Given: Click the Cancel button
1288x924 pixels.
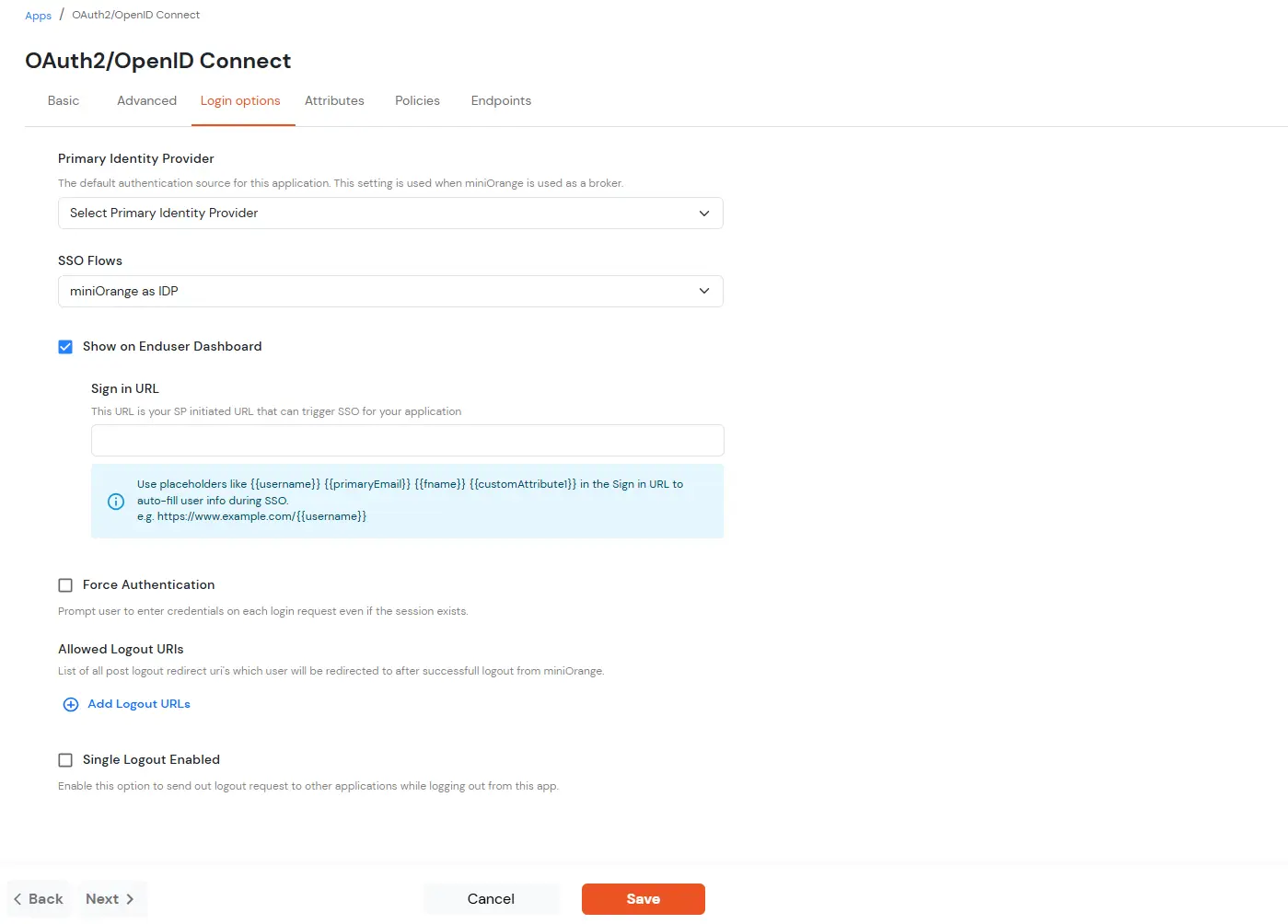Looking at the screenshot, I should tap(491, 899).
